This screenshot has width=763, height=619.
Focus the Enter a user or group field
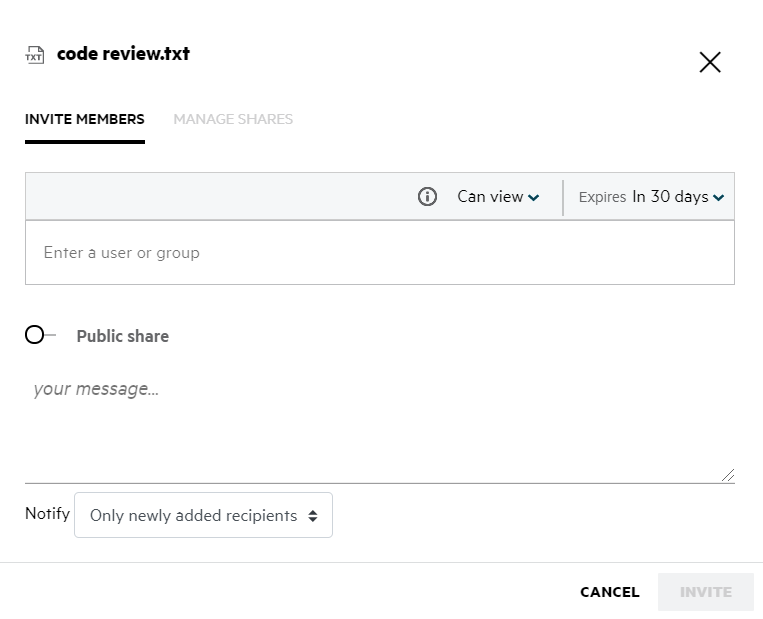[x=379, y=253]
